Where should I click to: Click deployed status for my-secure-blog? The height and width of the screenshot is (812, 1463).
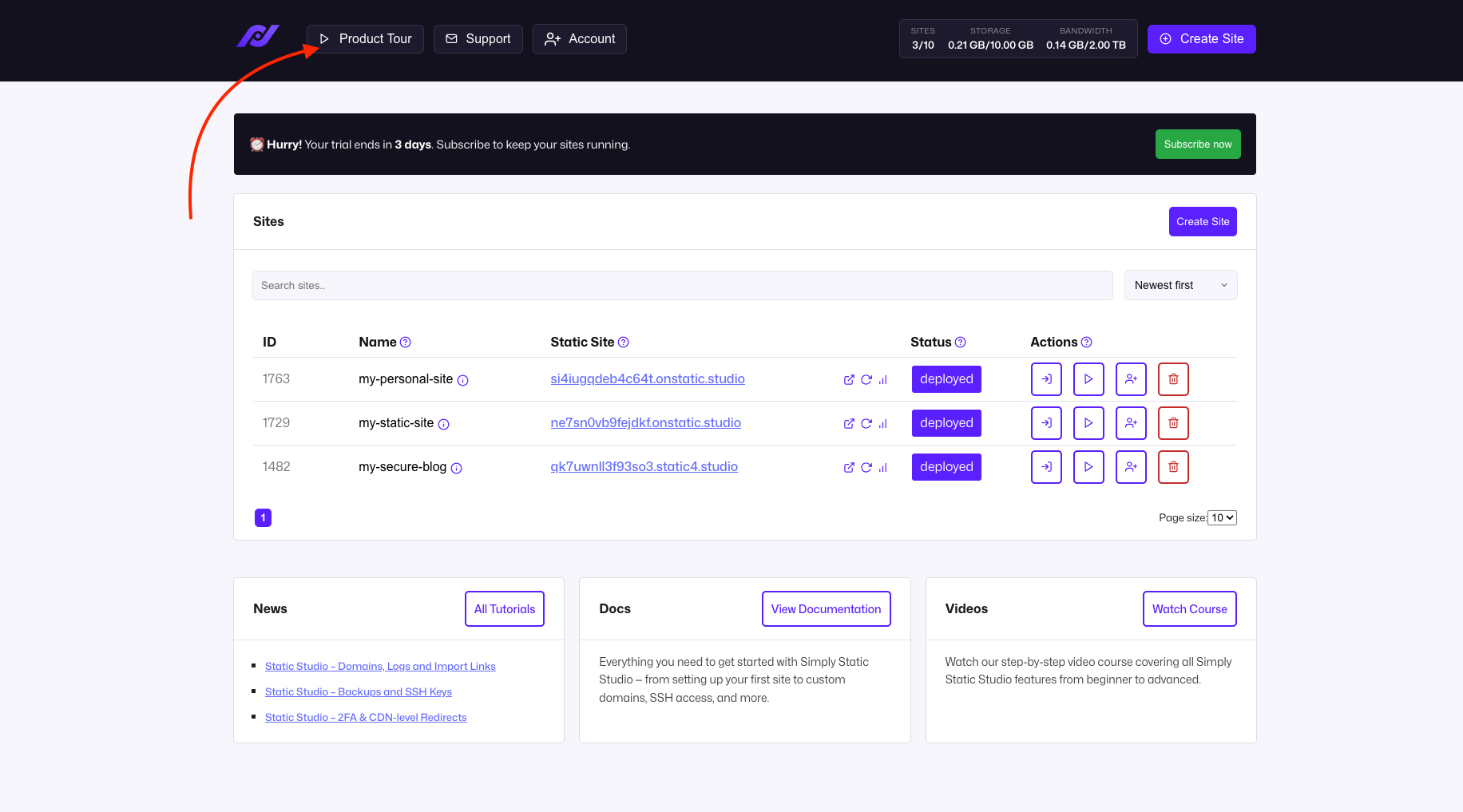pyautogui.click(x=946, y=467)
